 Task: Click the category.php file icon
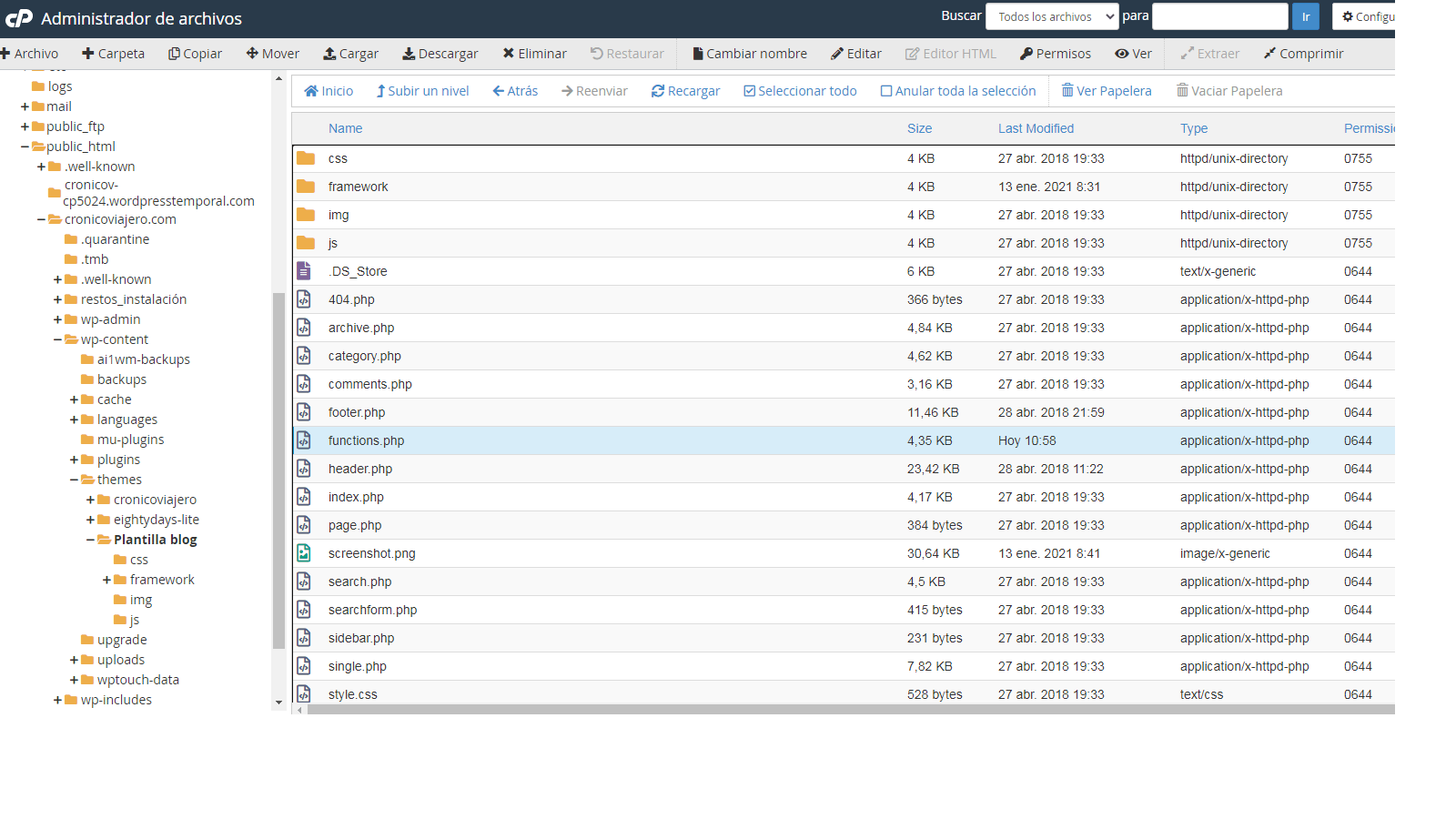coord(304,356)
